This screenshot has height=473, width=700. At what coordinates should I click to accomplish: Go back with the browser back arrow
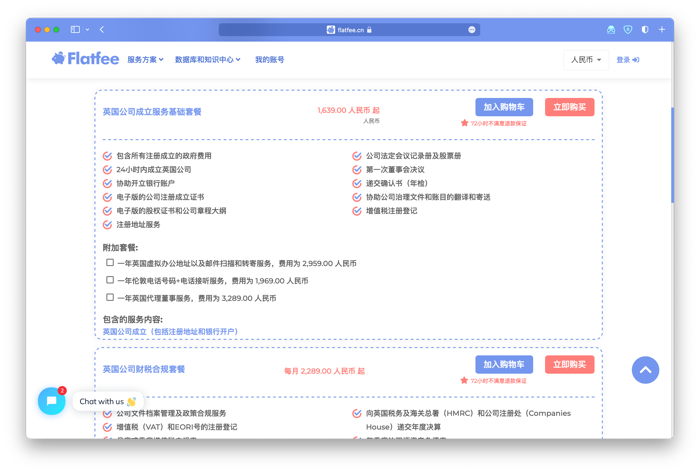click(102, 30)
